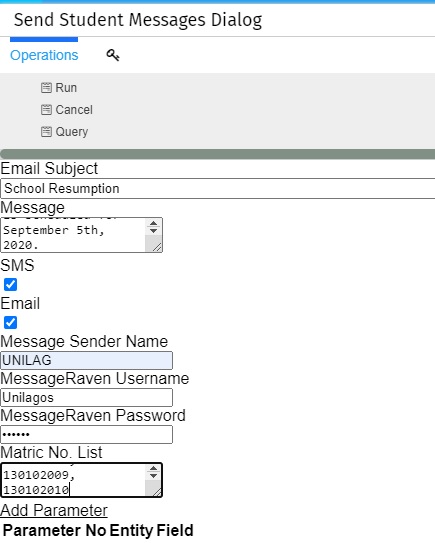
Task: Click the Entity Field column header
Action: click(x=152, y=530)
